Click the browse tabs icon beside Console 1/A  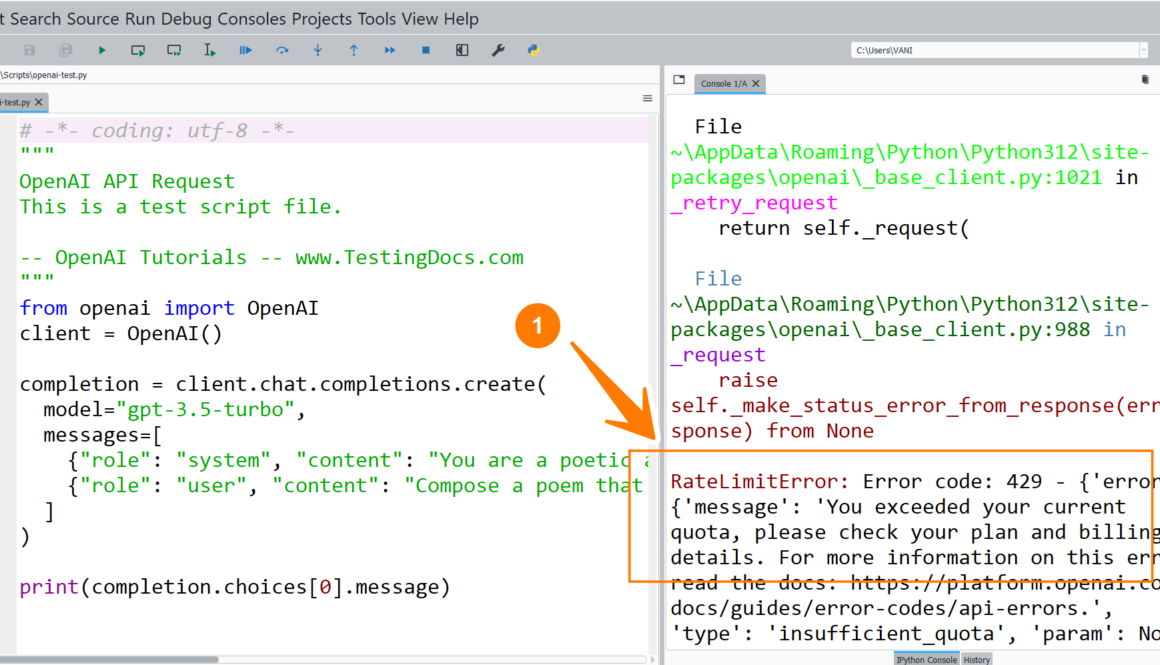coord(679,81)
